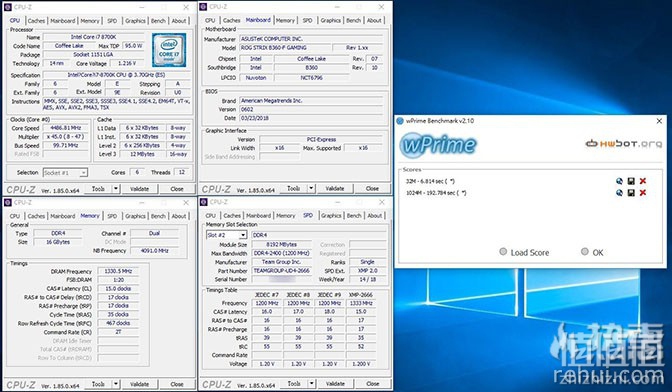
Task: Click the CPU name field Intel Core i7 8700K
Action: click(94, 37)
